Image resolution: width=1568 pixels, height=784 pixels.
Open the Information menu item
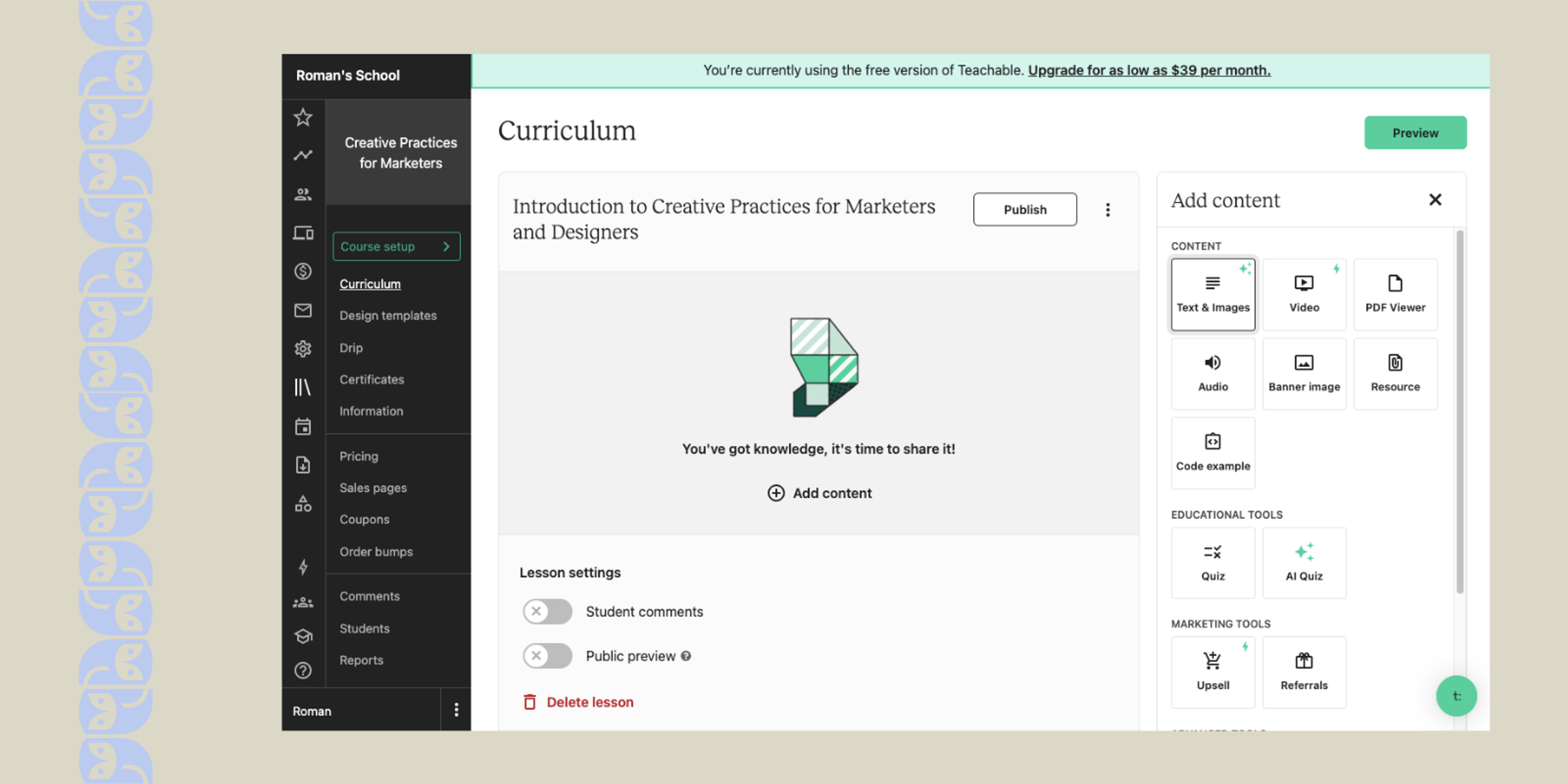pos(371,411)
